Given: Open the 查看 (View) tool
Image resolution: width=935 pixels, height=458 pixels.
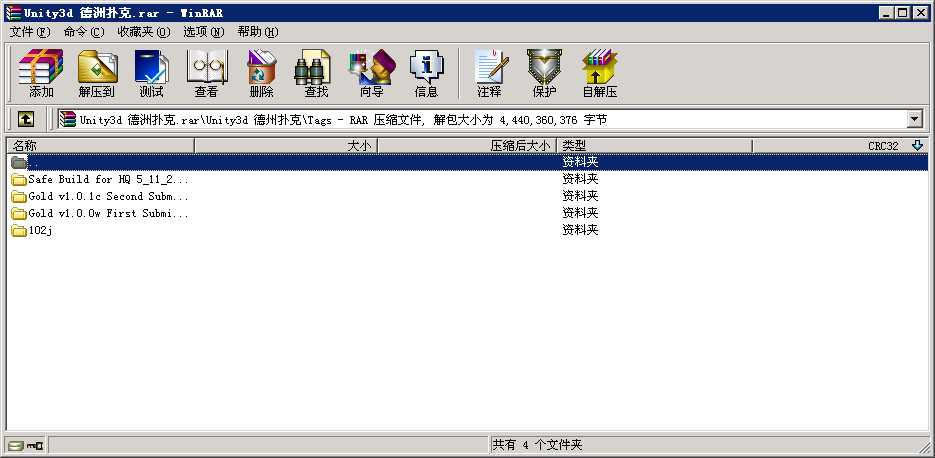Looking at the screenshot, I should click(x=206, y=73).
